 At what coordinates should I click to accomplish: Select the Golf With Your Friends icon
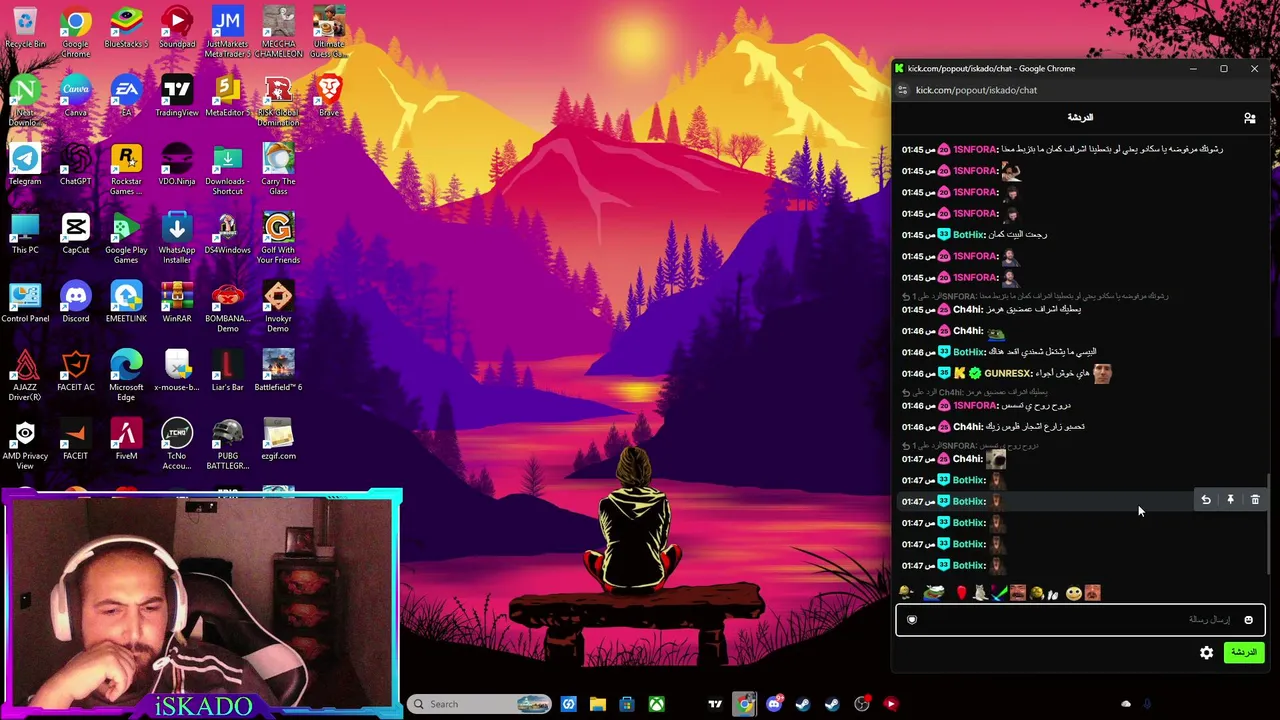(x=278, y=240)
